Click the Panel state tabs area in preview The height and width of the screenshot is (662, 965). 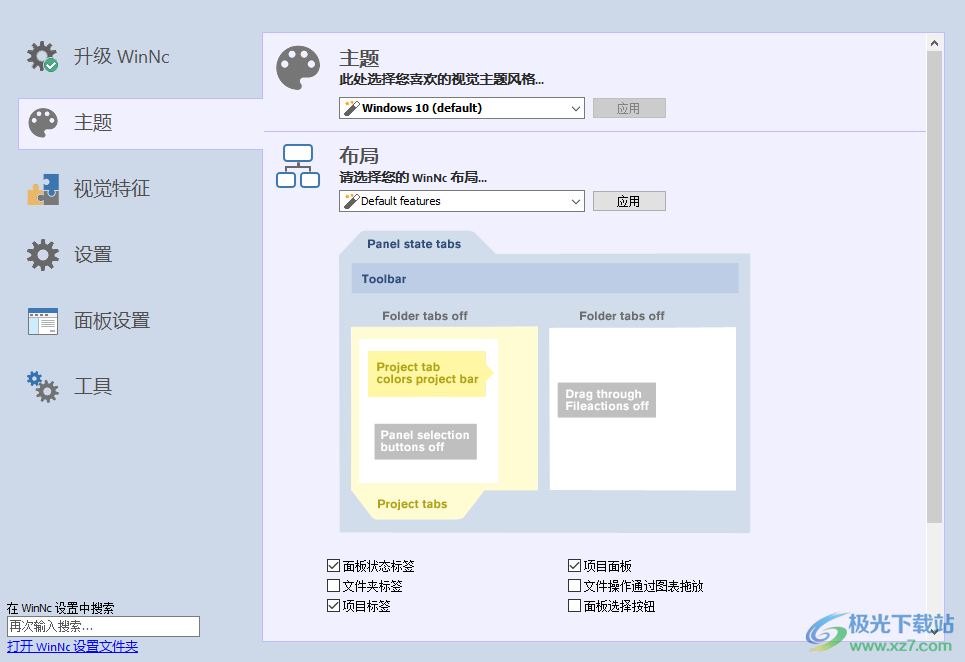[414, 244]
